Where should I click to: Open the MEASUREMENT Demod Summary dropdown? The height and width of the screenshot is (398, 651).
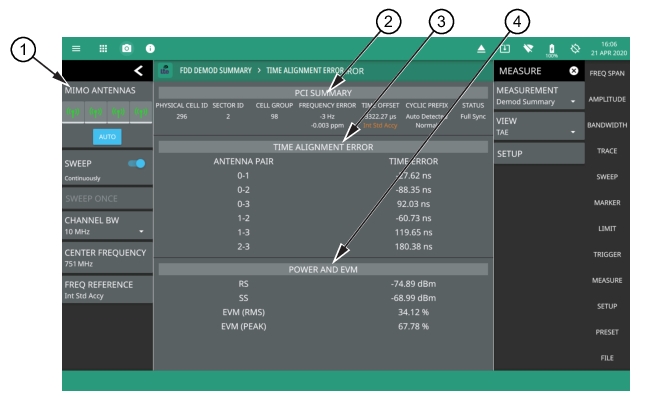click(539, 96)
